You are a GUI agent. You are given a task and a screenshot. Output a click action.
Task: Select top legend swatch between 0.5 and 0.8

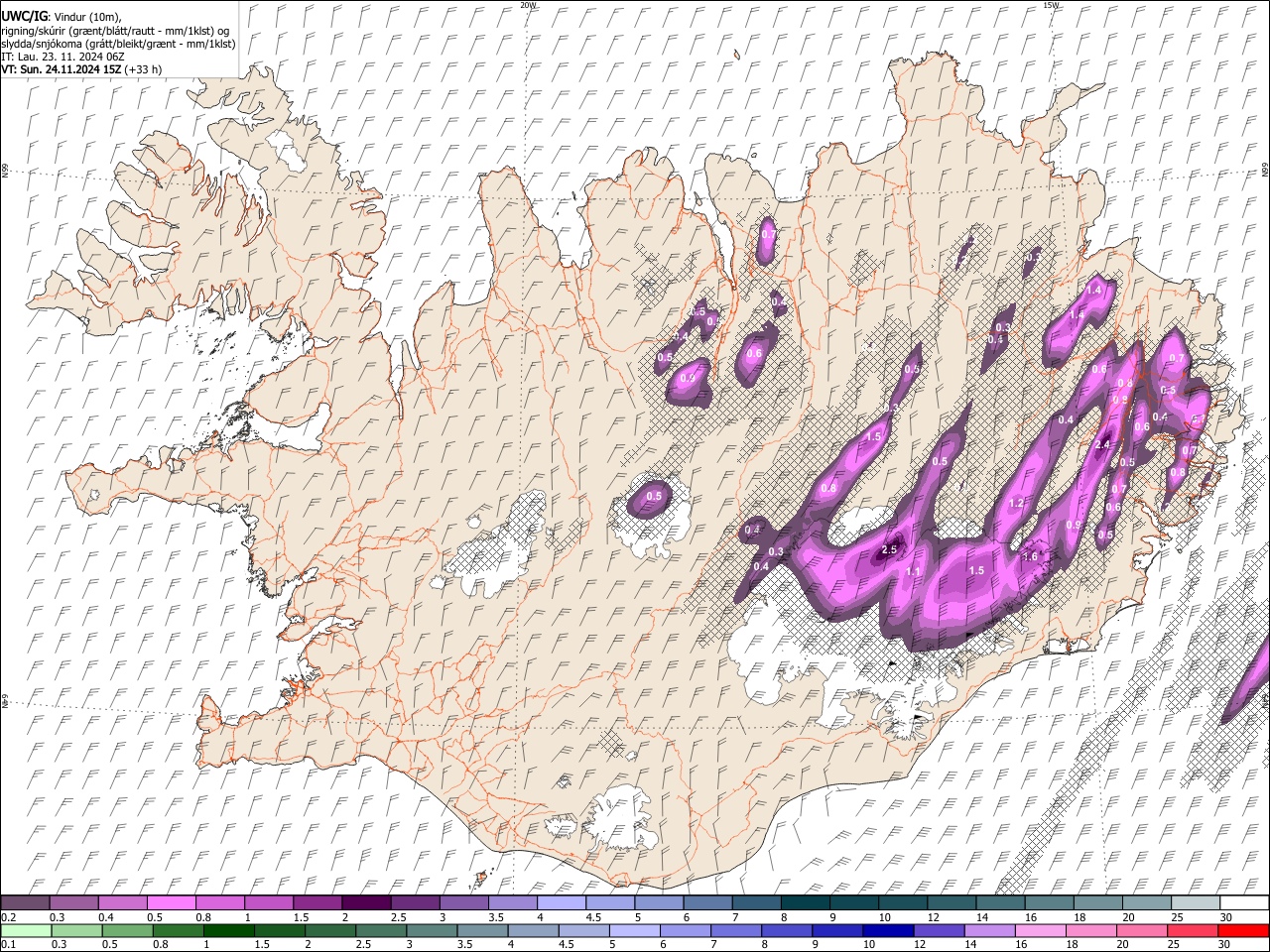click(171, 903)
